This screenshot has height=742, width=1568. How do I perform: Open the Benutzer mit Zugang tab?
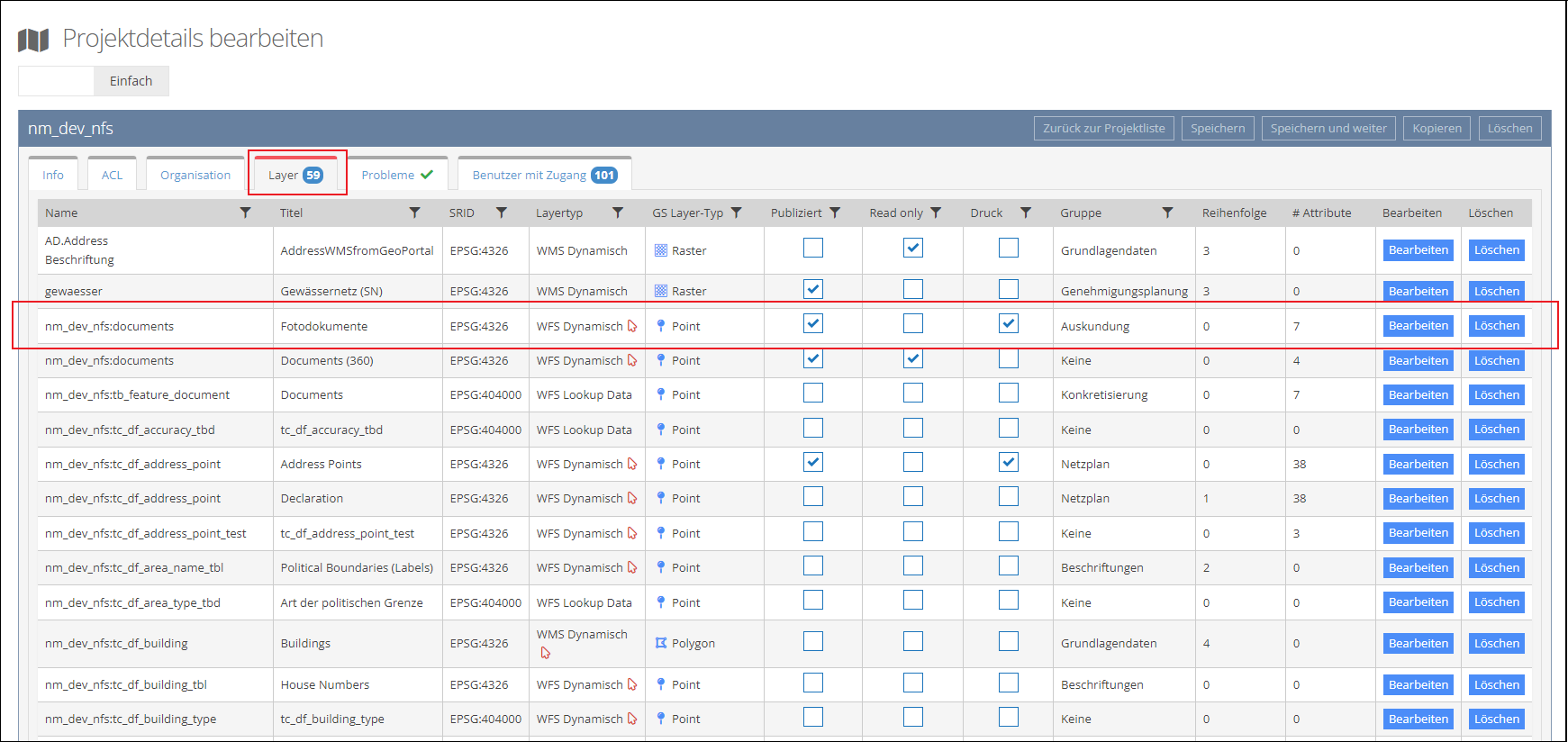click(x=544, y=175)
